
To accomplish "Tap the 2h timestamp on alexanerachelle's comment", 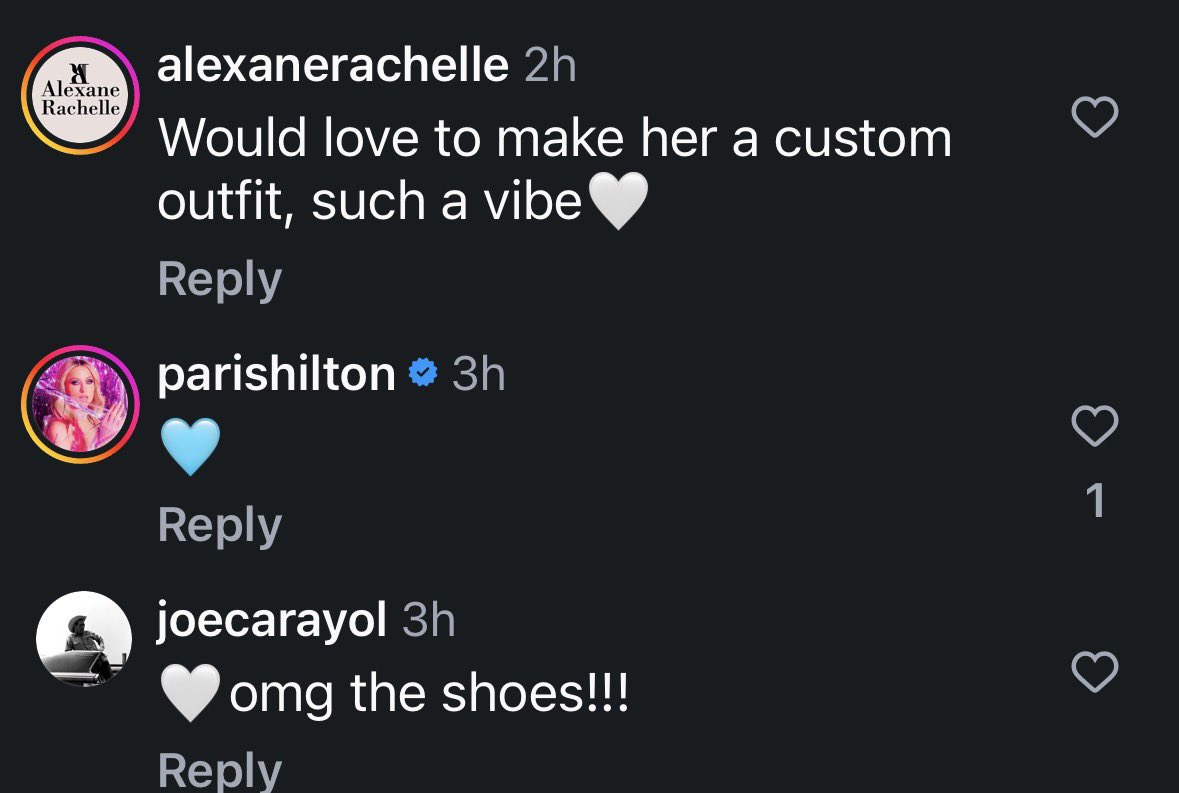I will (550, 65).
